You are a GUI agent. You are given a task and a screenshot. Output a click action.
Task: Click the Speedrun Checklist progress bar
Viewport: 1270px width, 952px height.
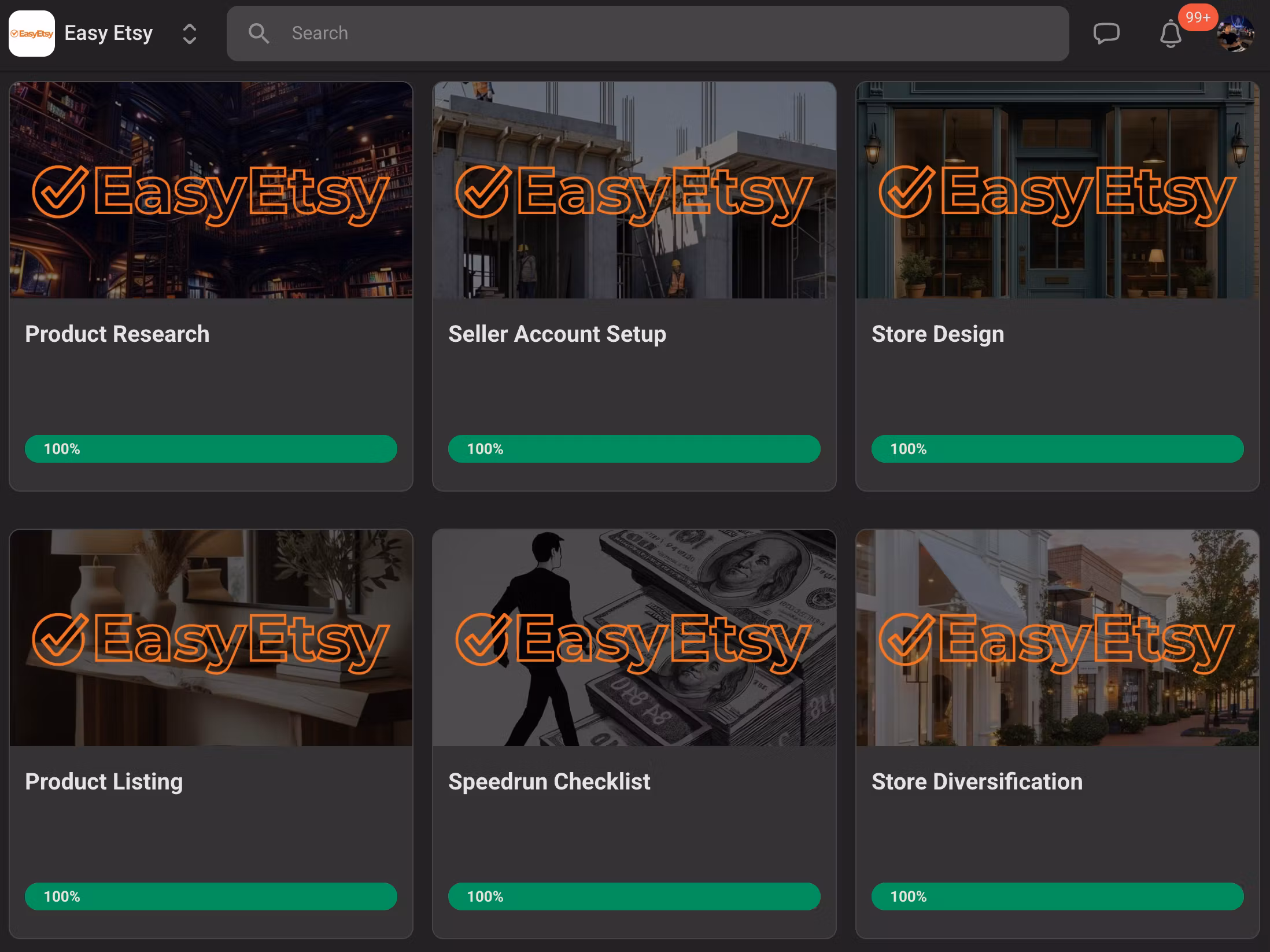click(634, 896)
